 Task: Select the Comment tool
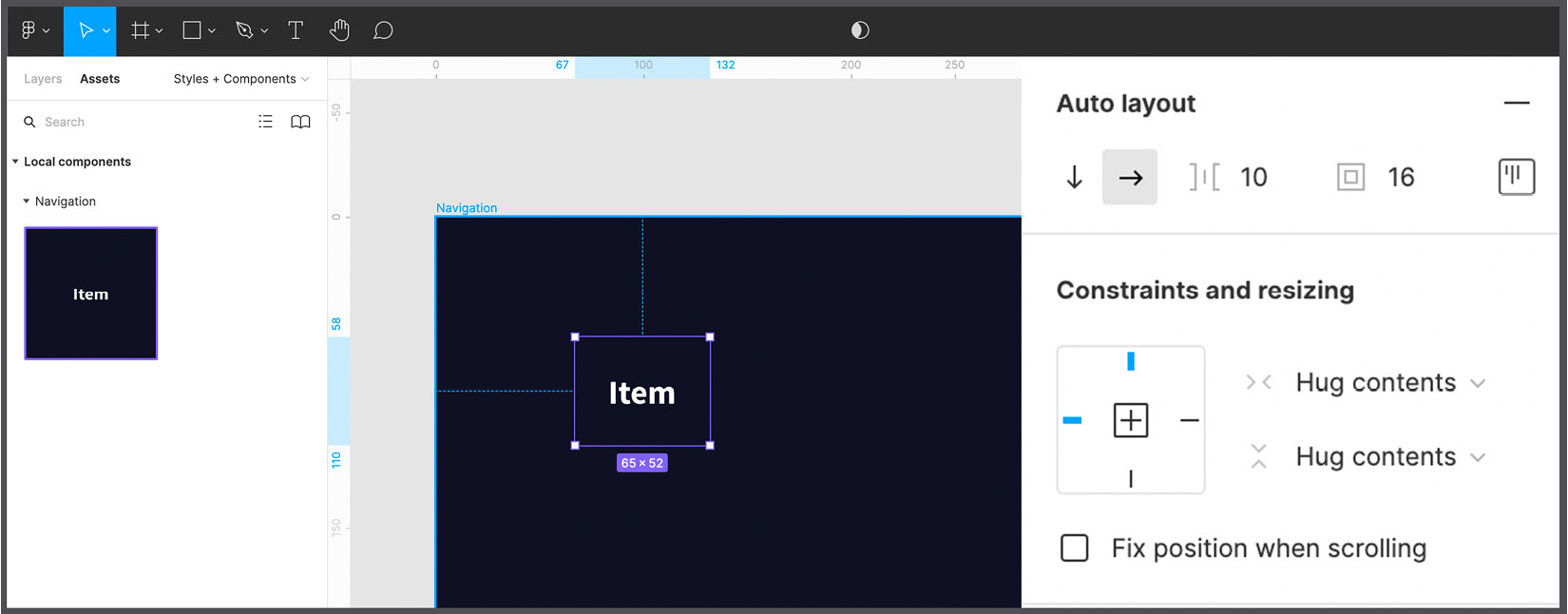[383, 30]
